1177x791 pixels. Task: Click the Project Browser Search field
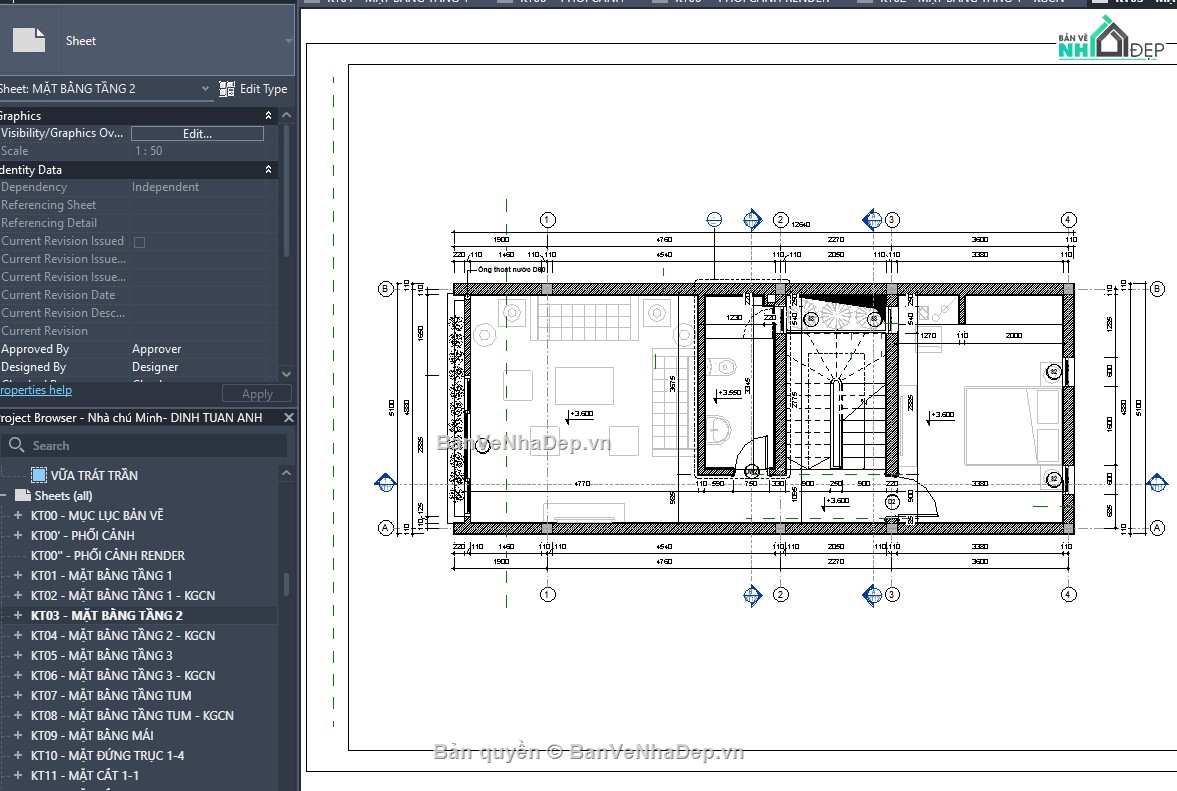tap(144, 445)
